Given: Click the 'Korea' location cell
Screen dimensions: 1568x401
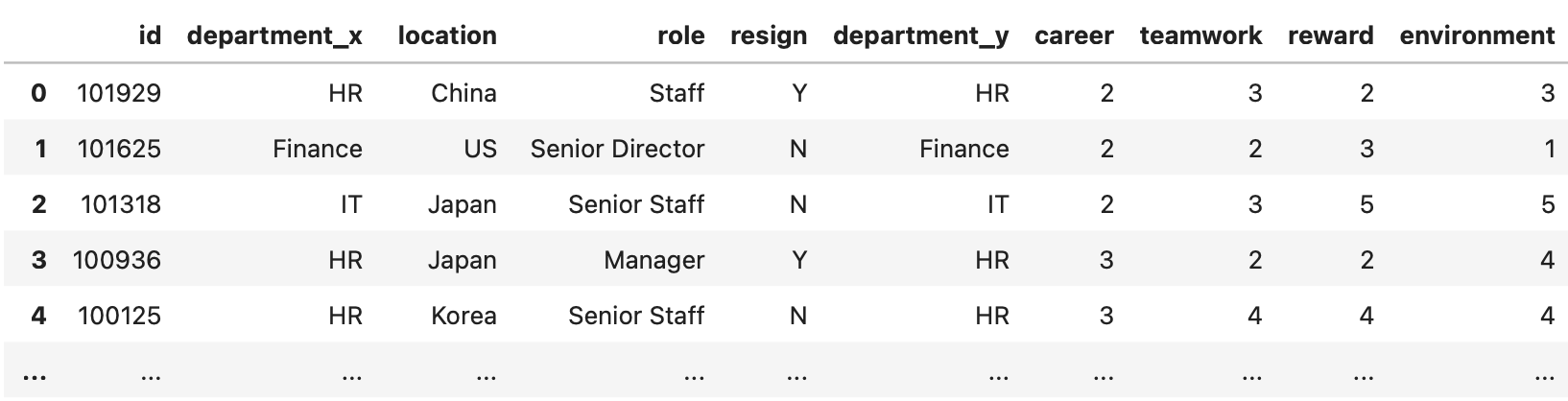Looking at the screenshot, I should point(463,316).
